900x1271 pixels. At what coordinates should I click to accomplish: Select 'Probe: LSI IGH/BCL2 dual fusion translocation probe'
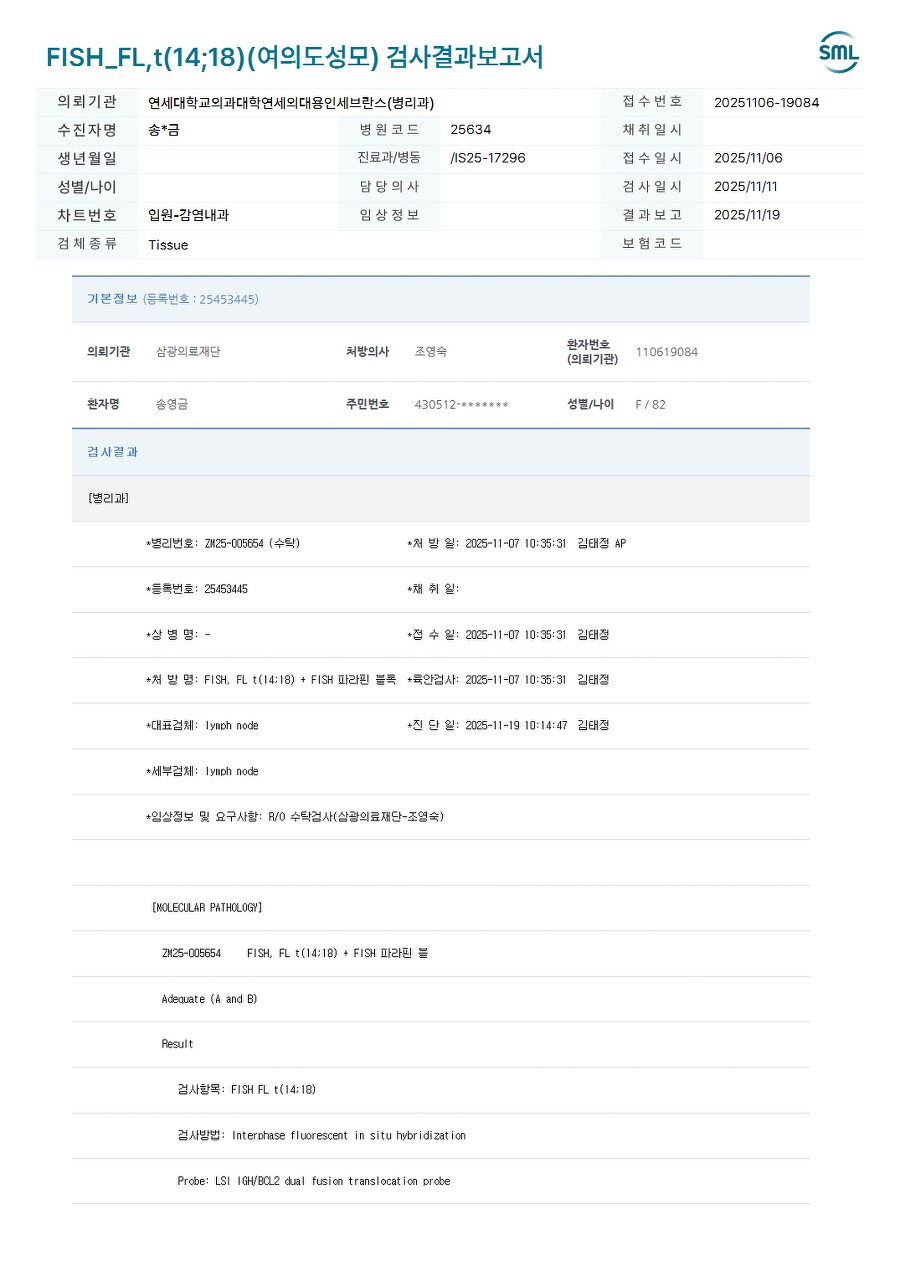pos(314,1181)
